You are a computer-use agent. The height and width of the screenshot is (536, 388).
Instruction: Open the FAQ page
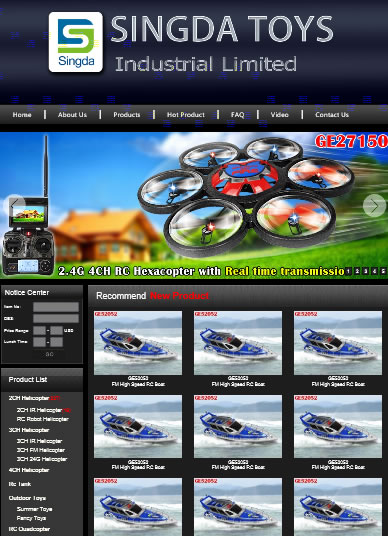[238, 115]
